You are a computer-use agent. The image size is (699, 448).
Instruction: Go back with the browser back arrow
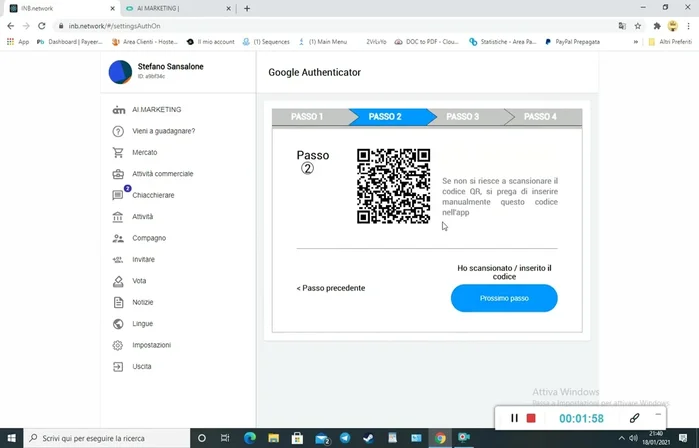click(11, 26)
